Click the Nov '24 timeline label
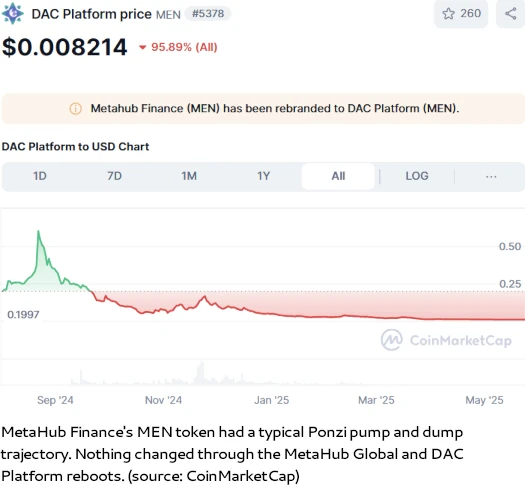 coord(163,400)
